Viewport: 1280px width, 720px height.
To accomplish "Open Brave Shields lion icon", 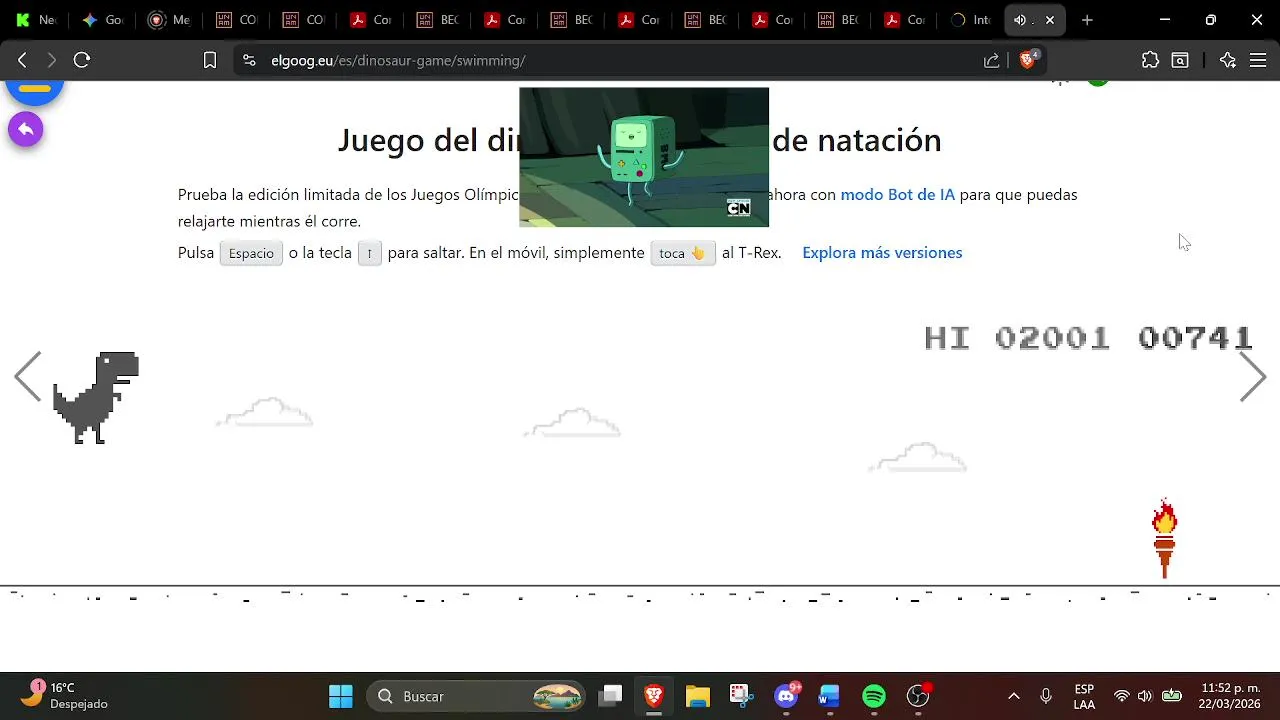I will tap(1028, 60).
